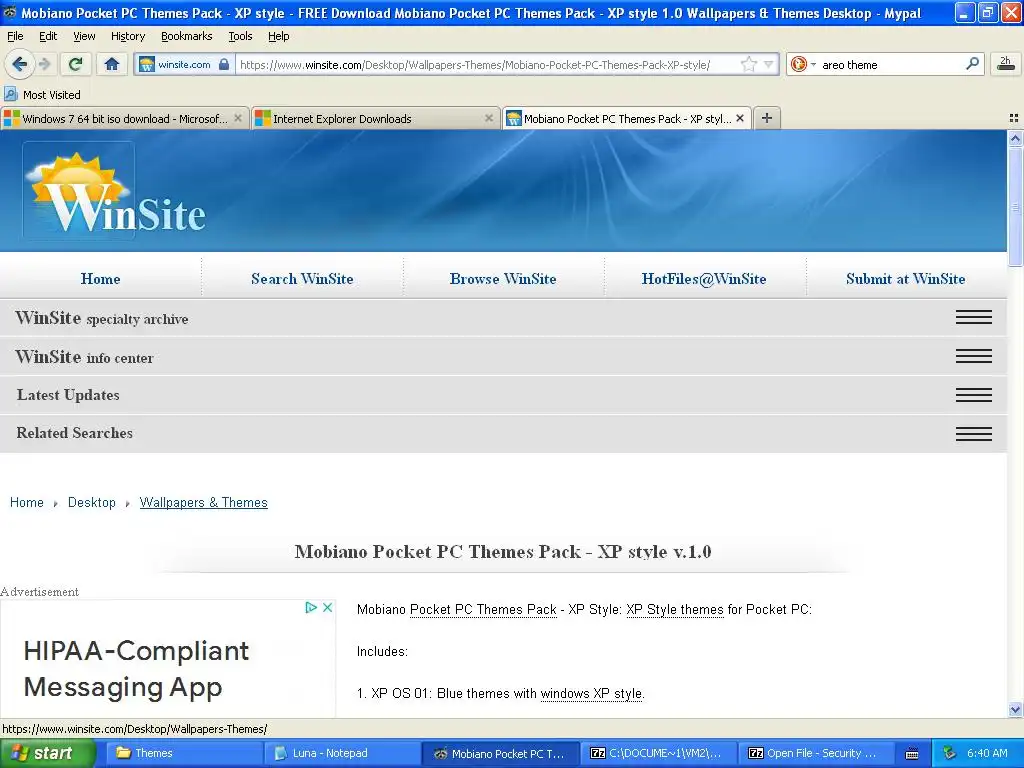Go to the Home navigation link

point(101,279)
